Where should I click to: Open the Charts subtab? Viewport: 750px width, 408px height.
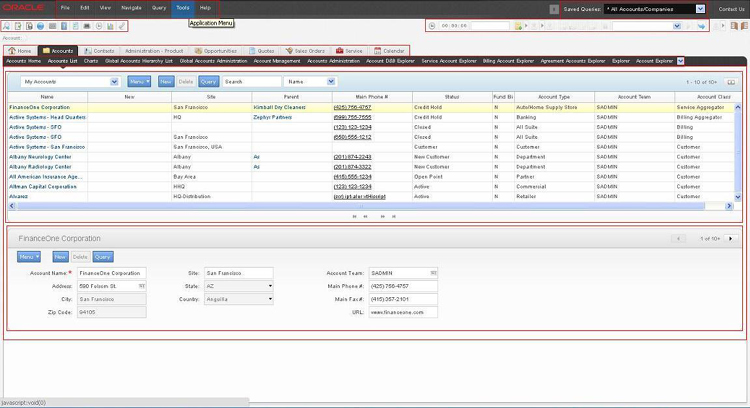tap(91, 61)
